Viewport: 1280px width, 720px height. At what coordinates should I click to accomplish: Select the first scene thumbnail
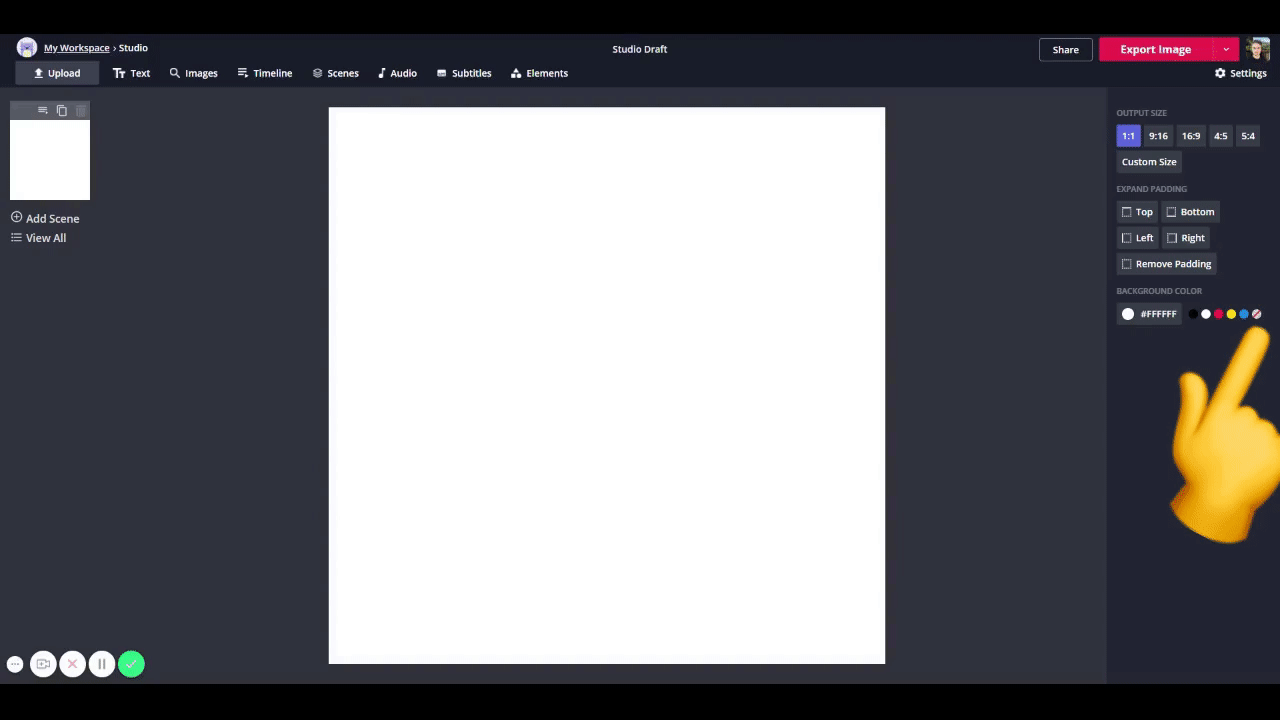[50, 160]
